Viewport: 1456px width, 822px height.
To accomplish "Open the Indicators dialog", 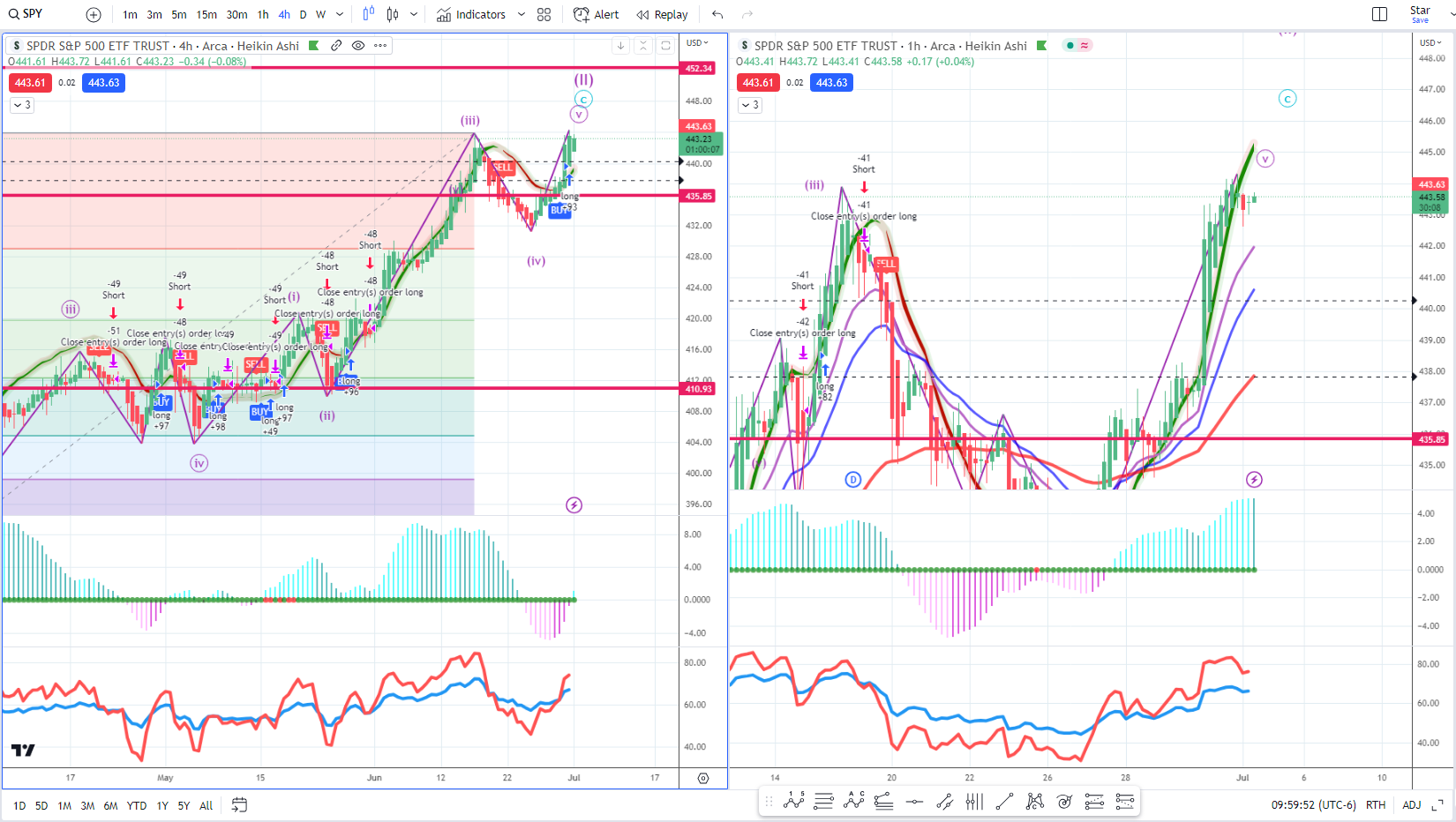I will pyautogui.click(x=471, y=14).
